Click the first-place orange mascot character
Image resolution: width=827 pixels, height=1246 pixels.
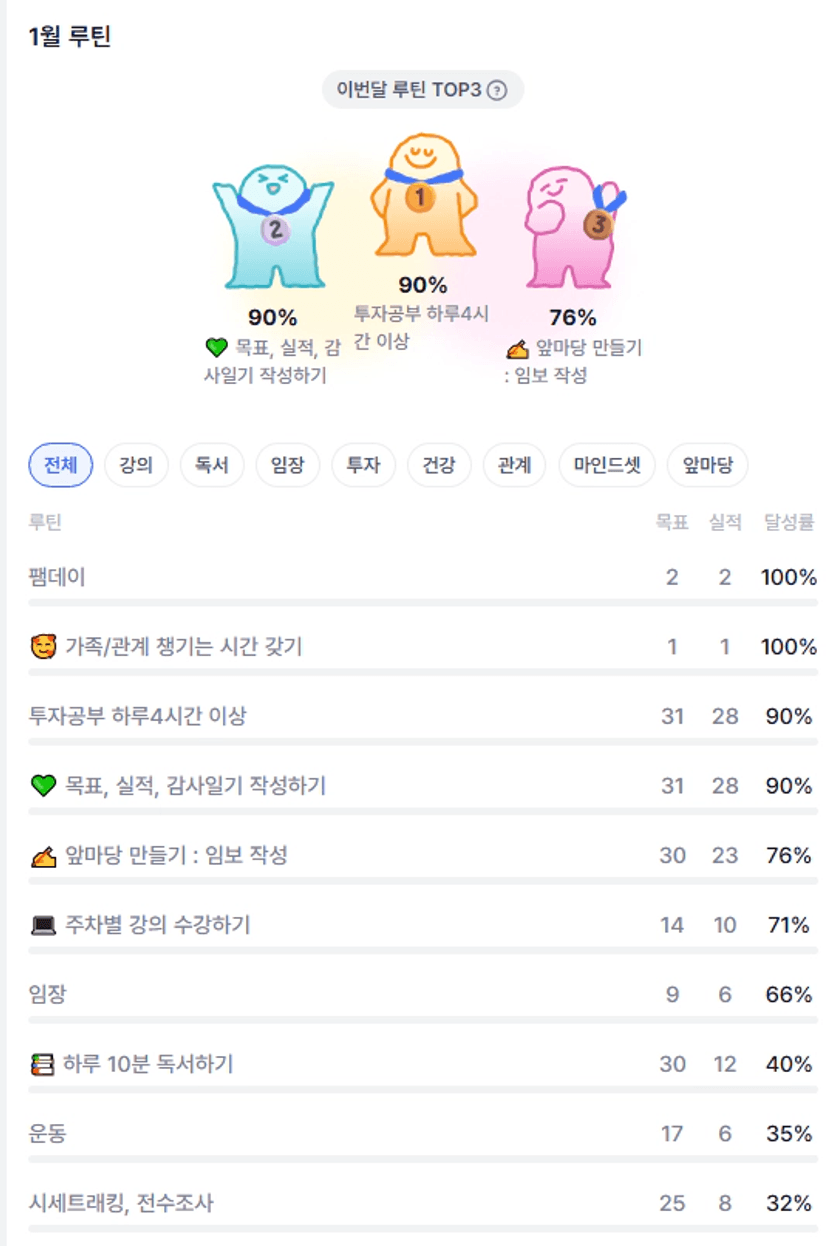pyautogui.click(x=422, y=197)
